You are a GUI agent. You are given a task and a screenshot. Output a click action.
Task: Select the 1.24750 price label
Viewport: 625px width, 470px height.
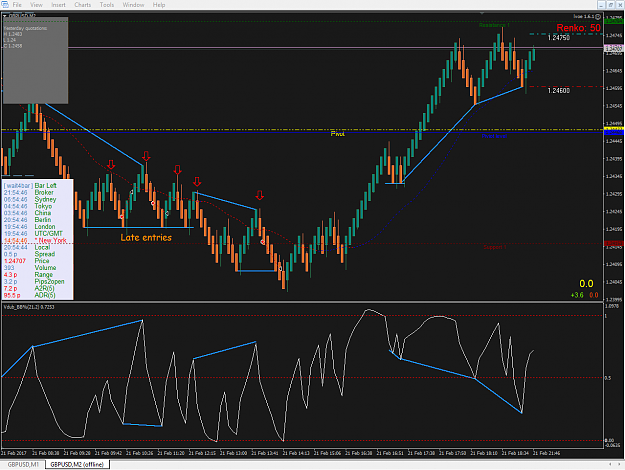pyautogui.click(x=558, y=37)
